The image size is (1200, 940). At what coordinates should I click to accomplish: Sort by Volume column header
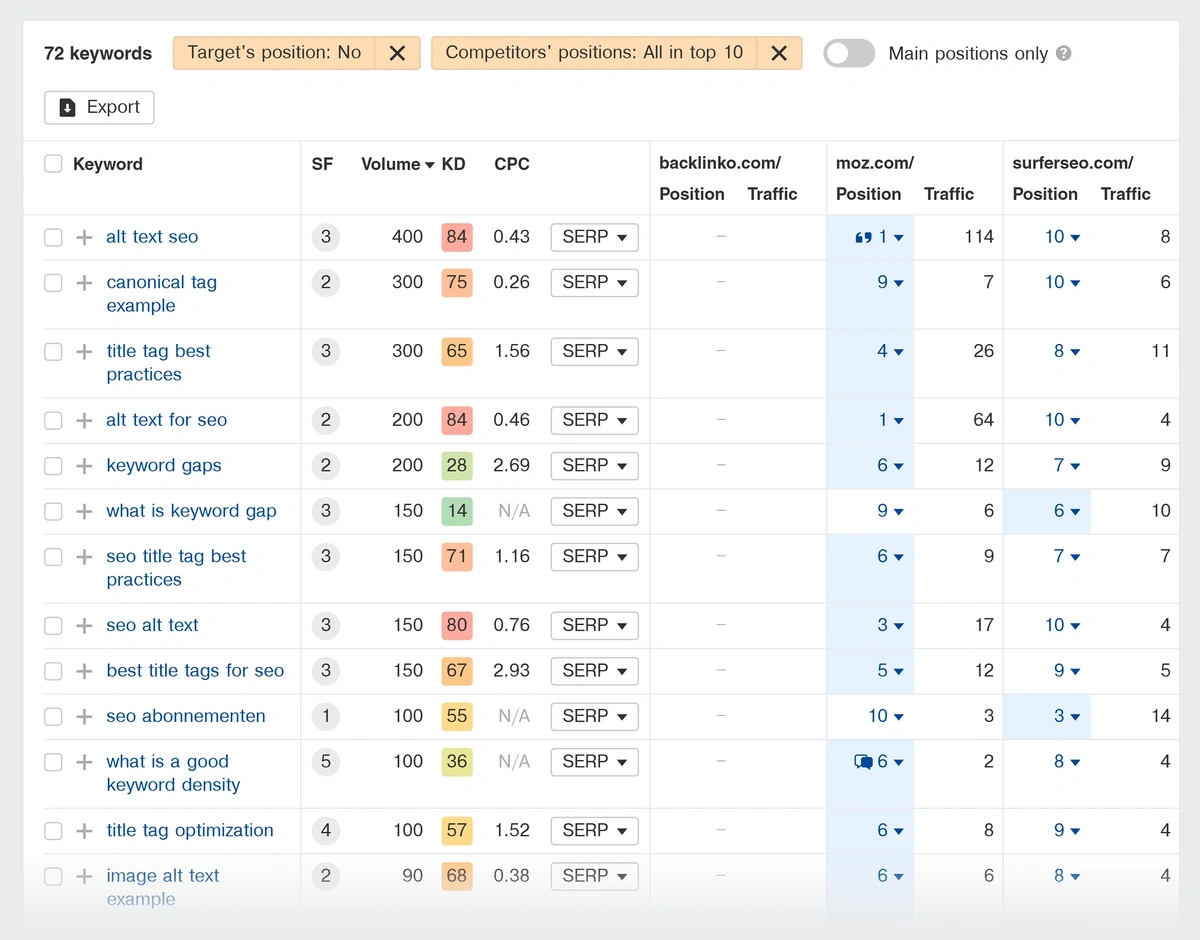[x=397, y=164]
